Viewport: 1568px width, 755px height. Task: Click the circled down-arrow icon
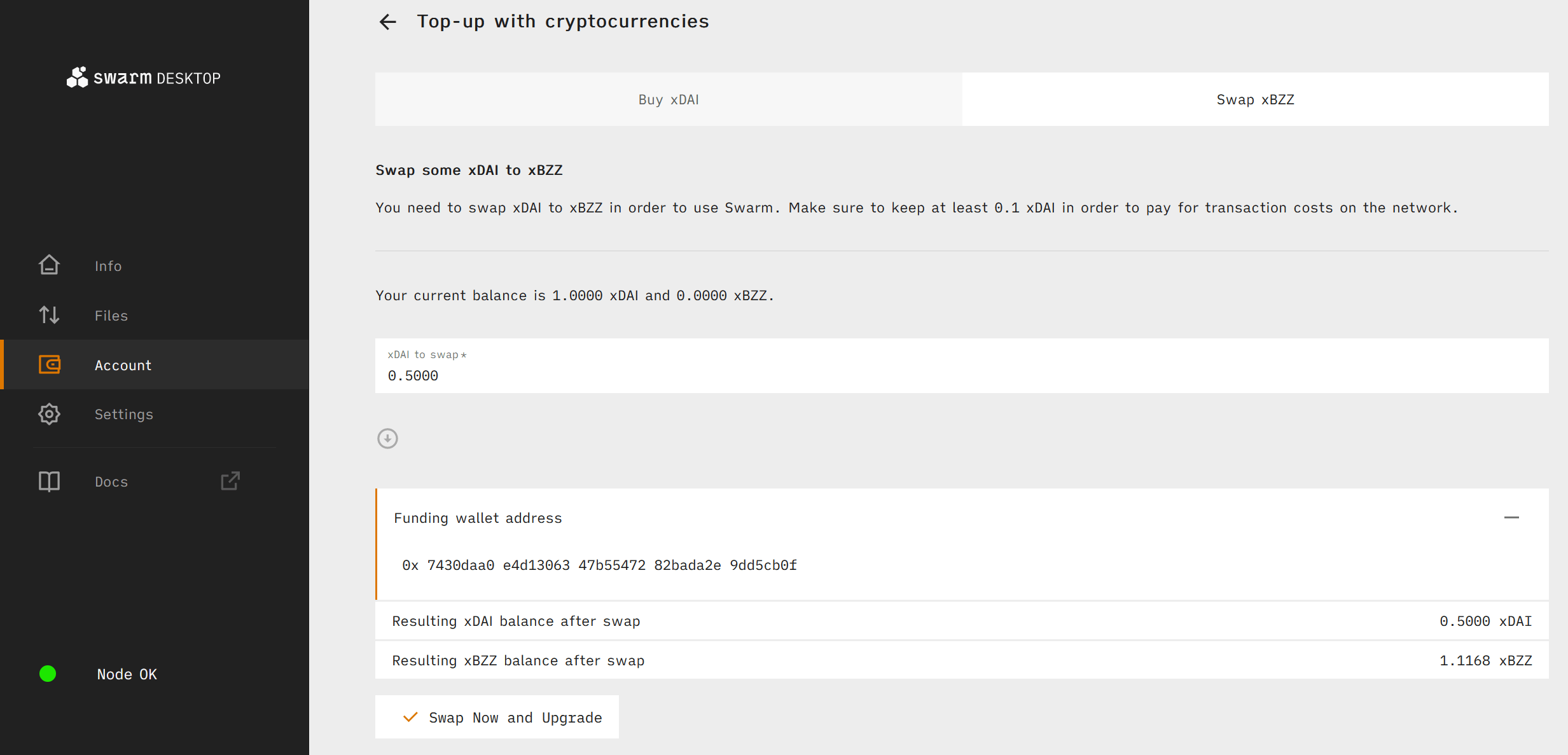387,438
